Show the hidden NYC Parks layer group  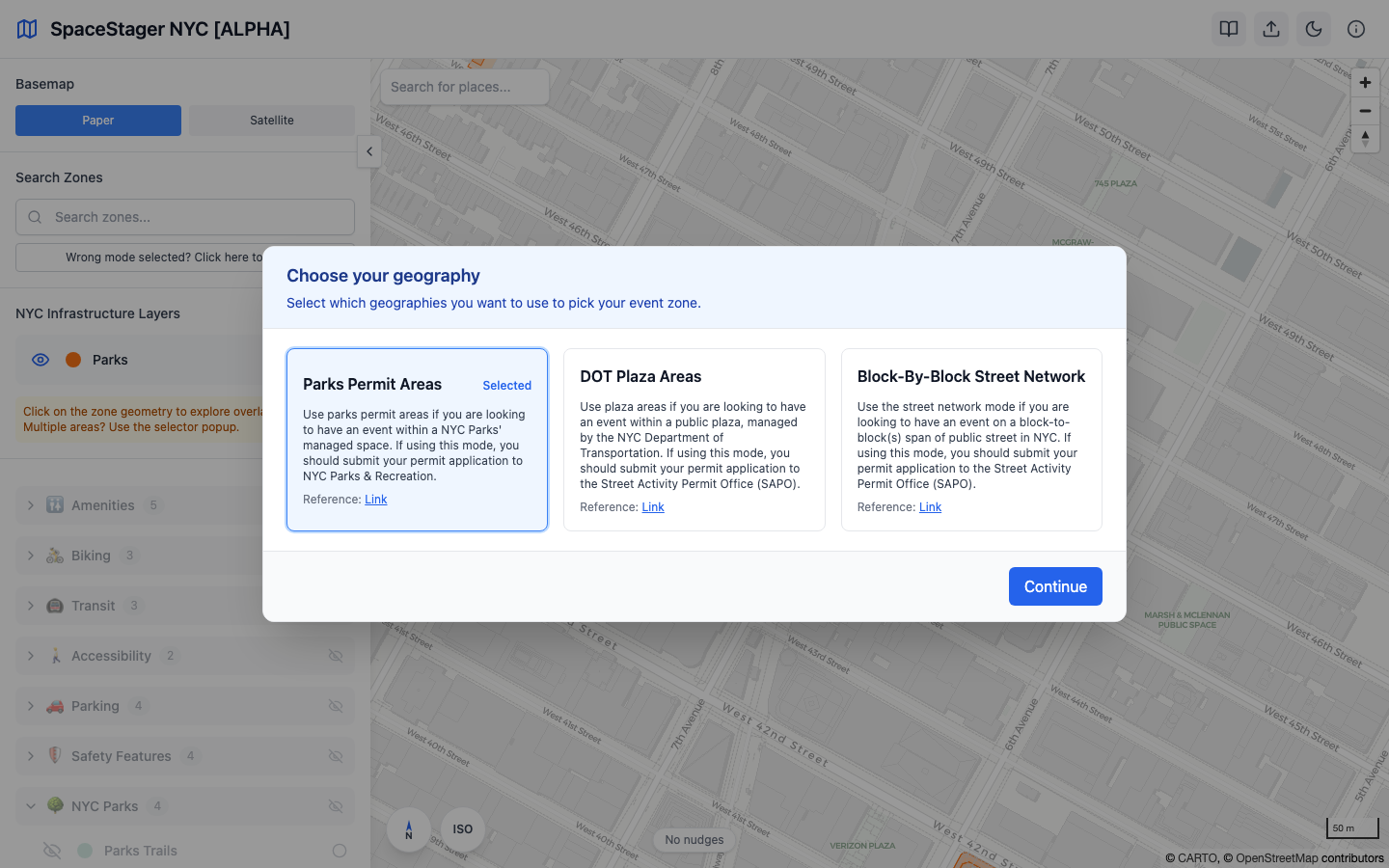coord(336,806)
